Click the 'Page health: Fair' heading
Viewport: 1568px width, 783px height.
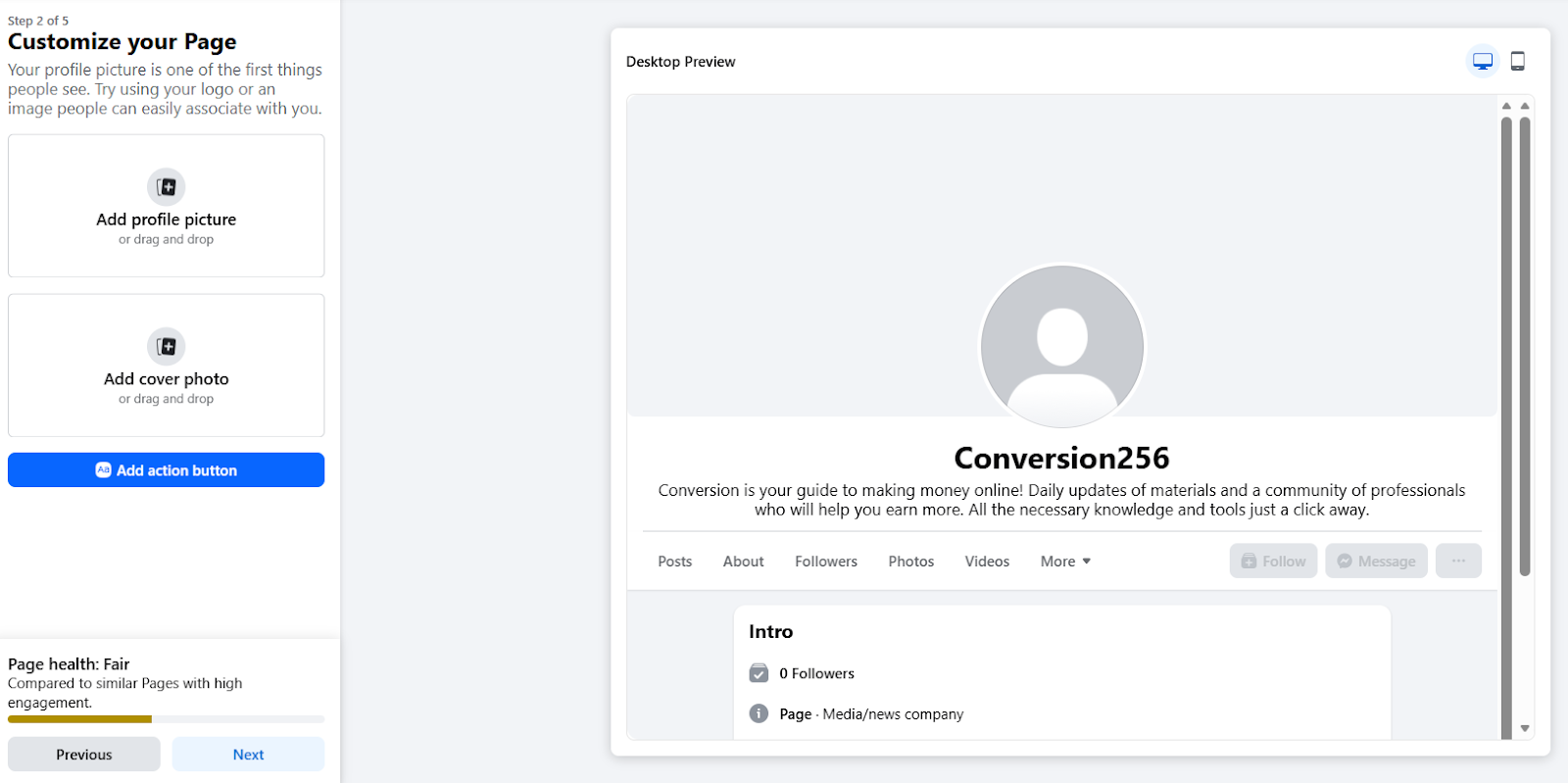(x=69, y=663)
